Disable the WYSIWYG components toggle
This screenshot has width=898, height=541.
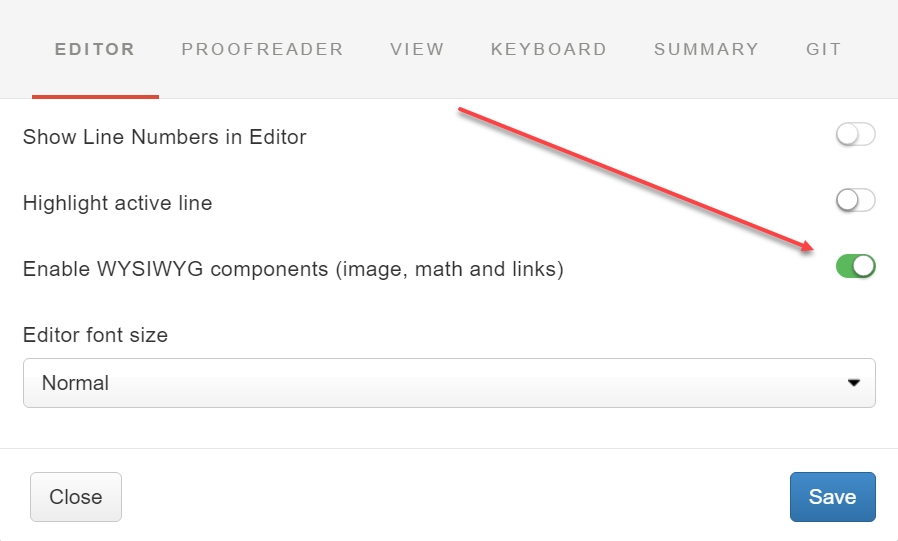point(855,267)
